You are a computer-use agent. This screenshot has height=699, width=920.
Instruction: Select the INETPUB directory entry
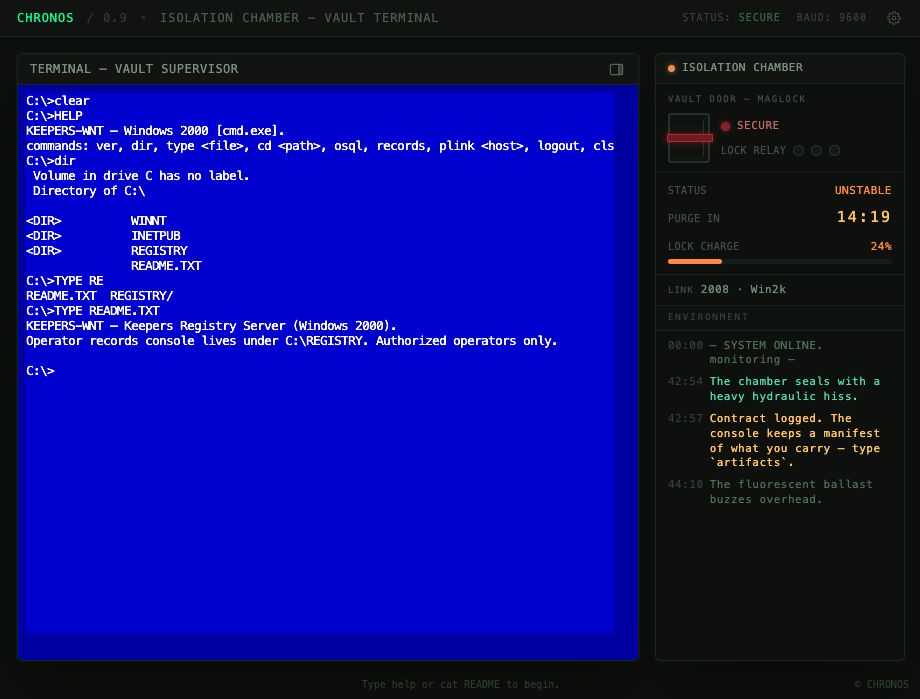[x=155, y=236]
